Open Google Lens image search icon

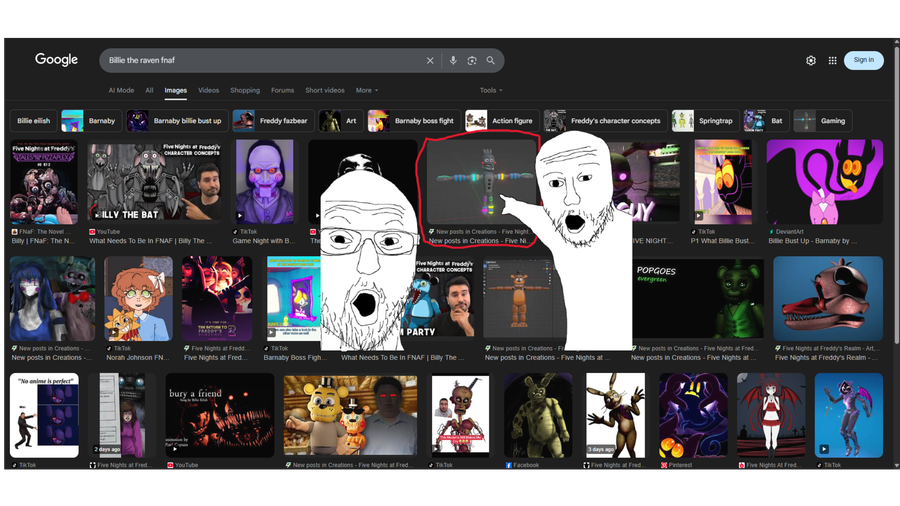(472, 60)
